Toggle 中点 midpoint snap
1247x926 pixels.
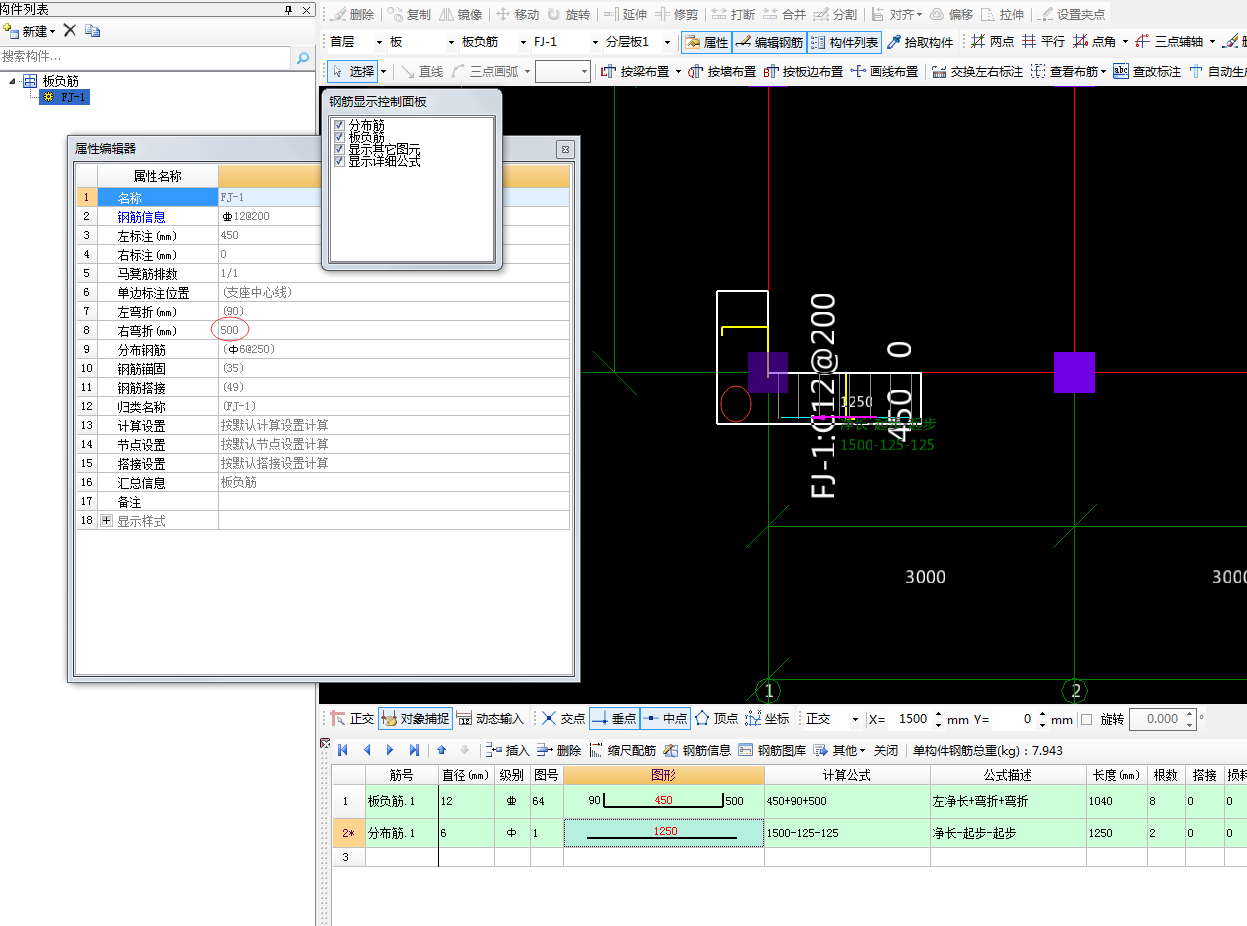pyautogui.click(x=665, y=718)
